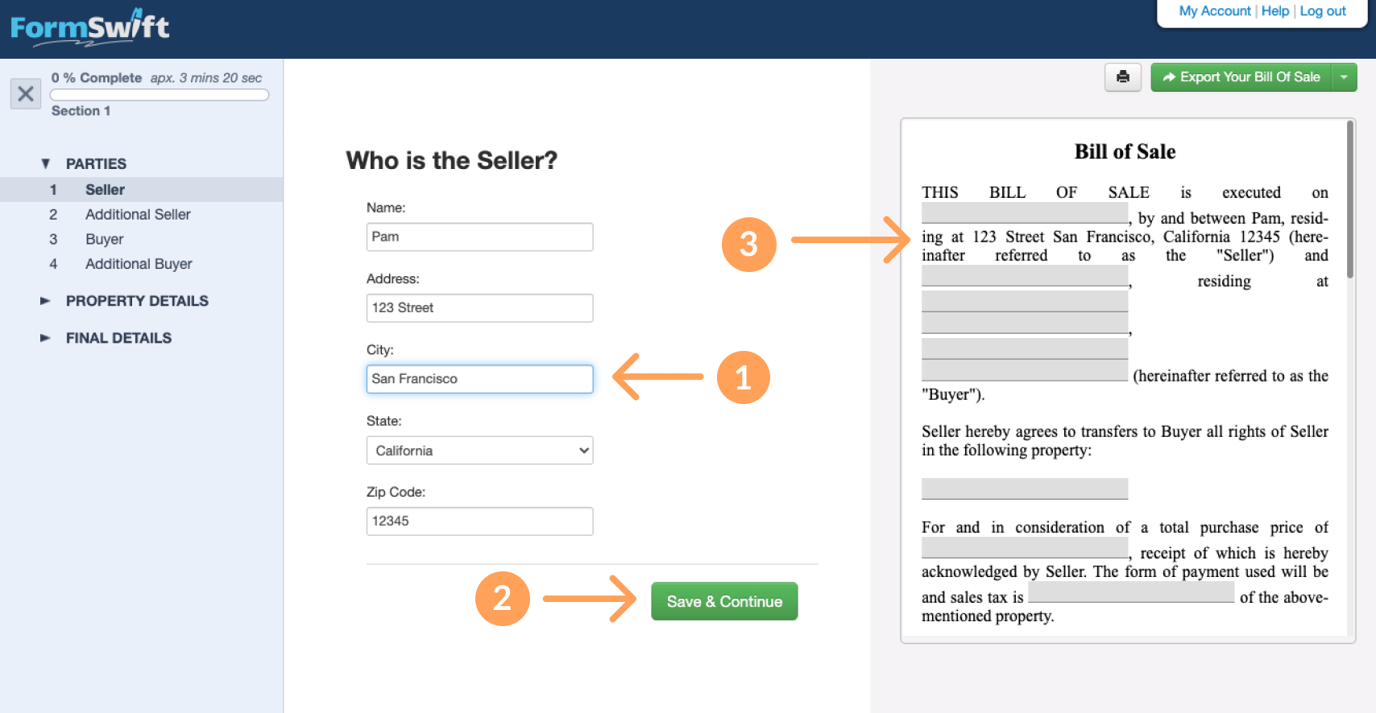
Task: Go to the Buyer step
Action: (104, 239)
